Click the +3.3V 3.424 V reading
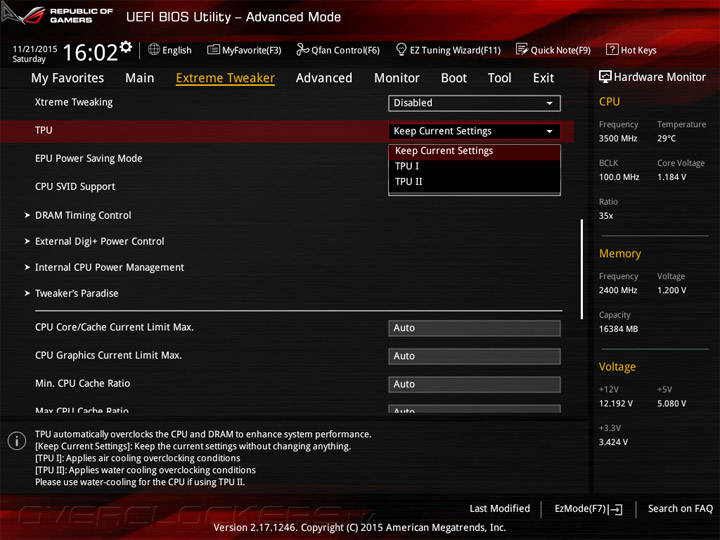 click(613, 443)
